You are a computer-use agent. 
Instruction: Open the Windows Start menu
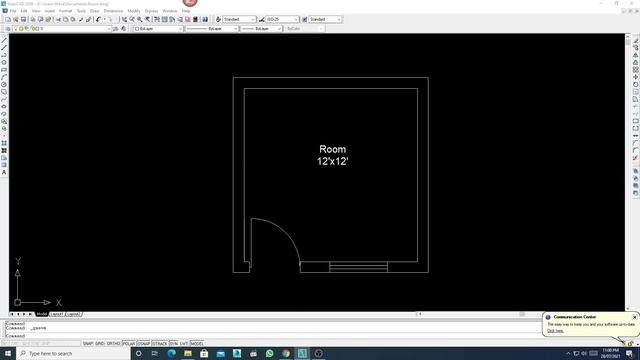tap(8, 353)
